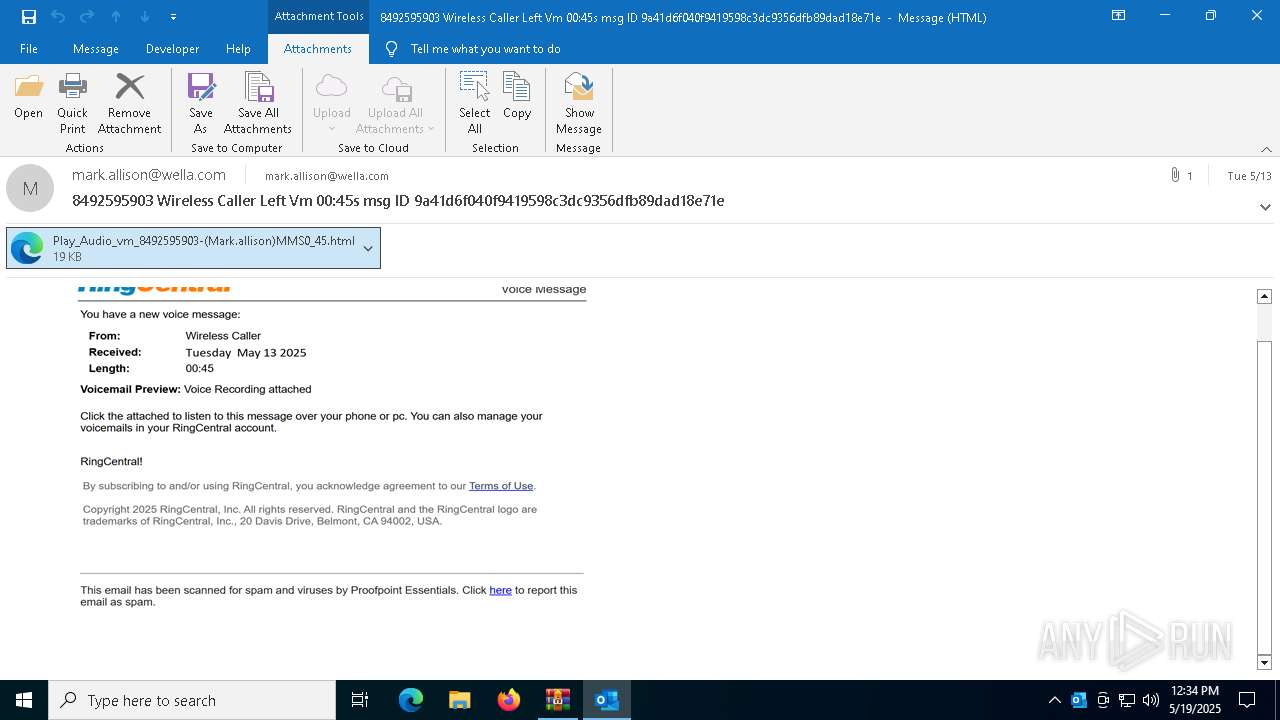Expand the message header chevron
The width and height of the screenshot is (1280, 720).
[x=1265, y=207]
